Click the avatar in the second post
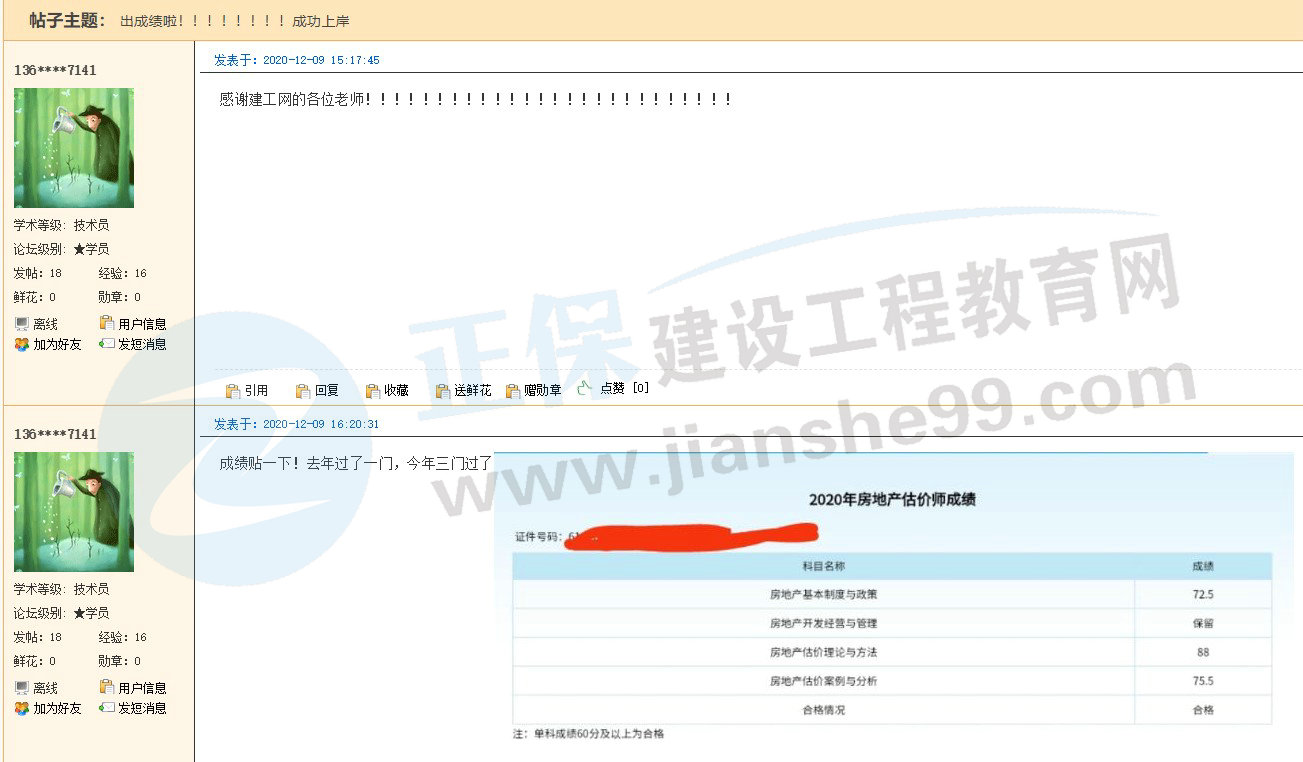Image resolution: width=1303 pixels, height=762 pixels. point(72,512)
